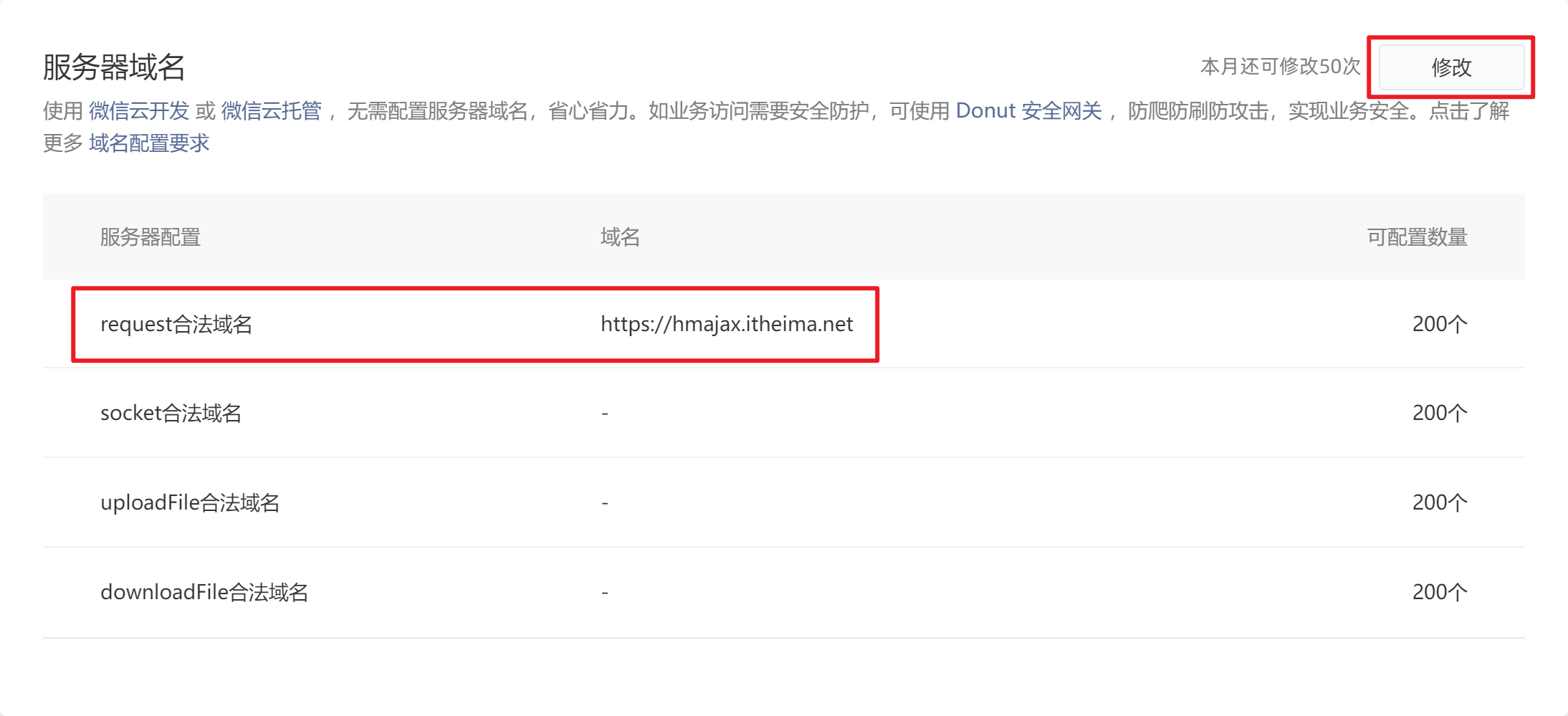Click the https://hmajax.itheima.net domain value

727,325
